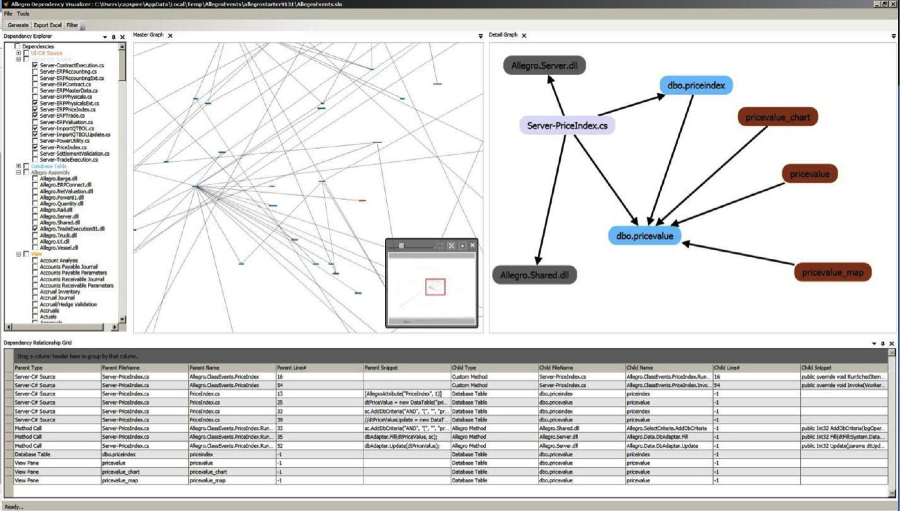Viewport: 900px width, 512px height.
Task: Click the Allegro.Server.dll node in Detail Graph
Action: [544, 65]
